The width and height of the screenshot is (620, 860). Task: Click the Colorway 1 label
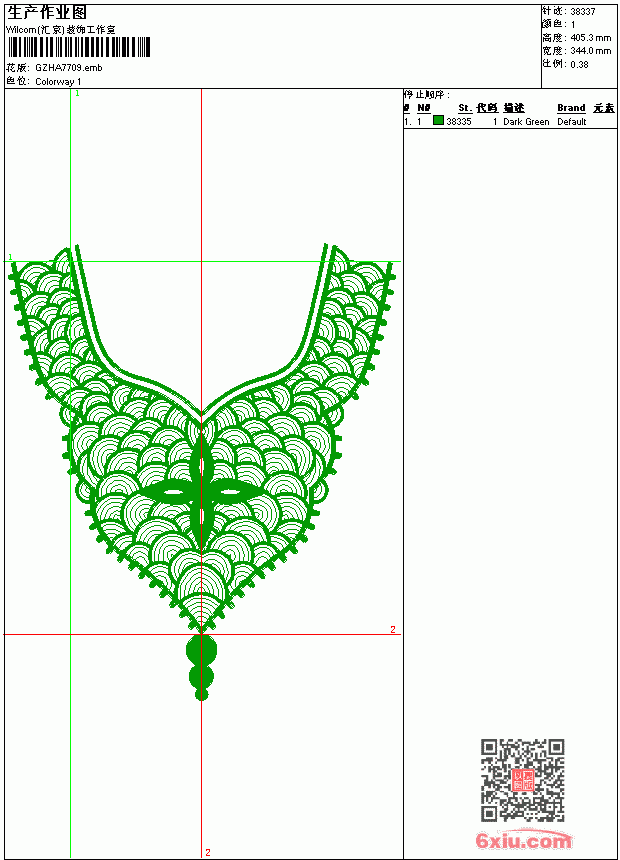58,82
